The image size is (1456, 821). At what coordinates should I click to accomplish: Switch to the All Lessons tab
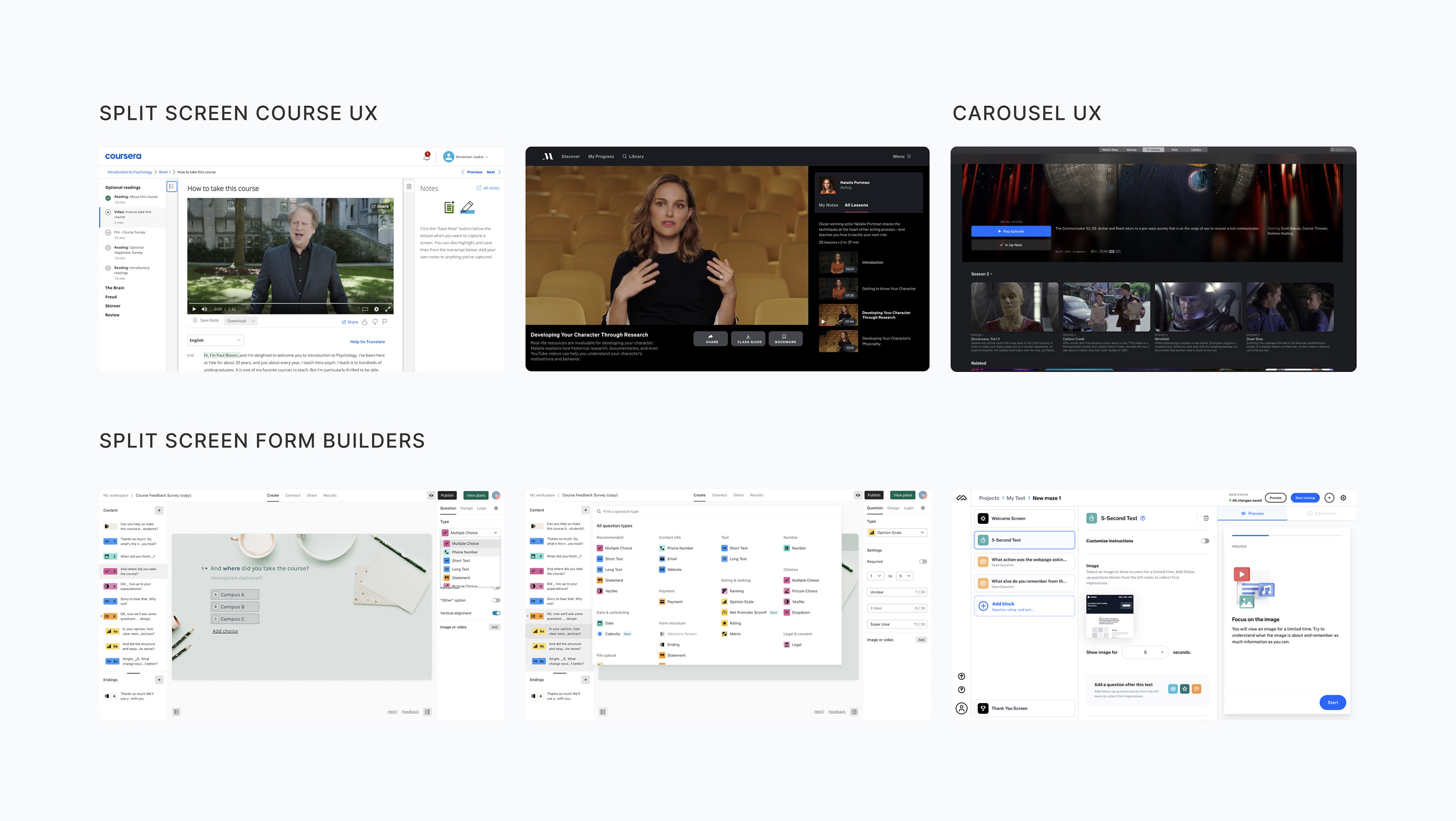pos(856,205)
